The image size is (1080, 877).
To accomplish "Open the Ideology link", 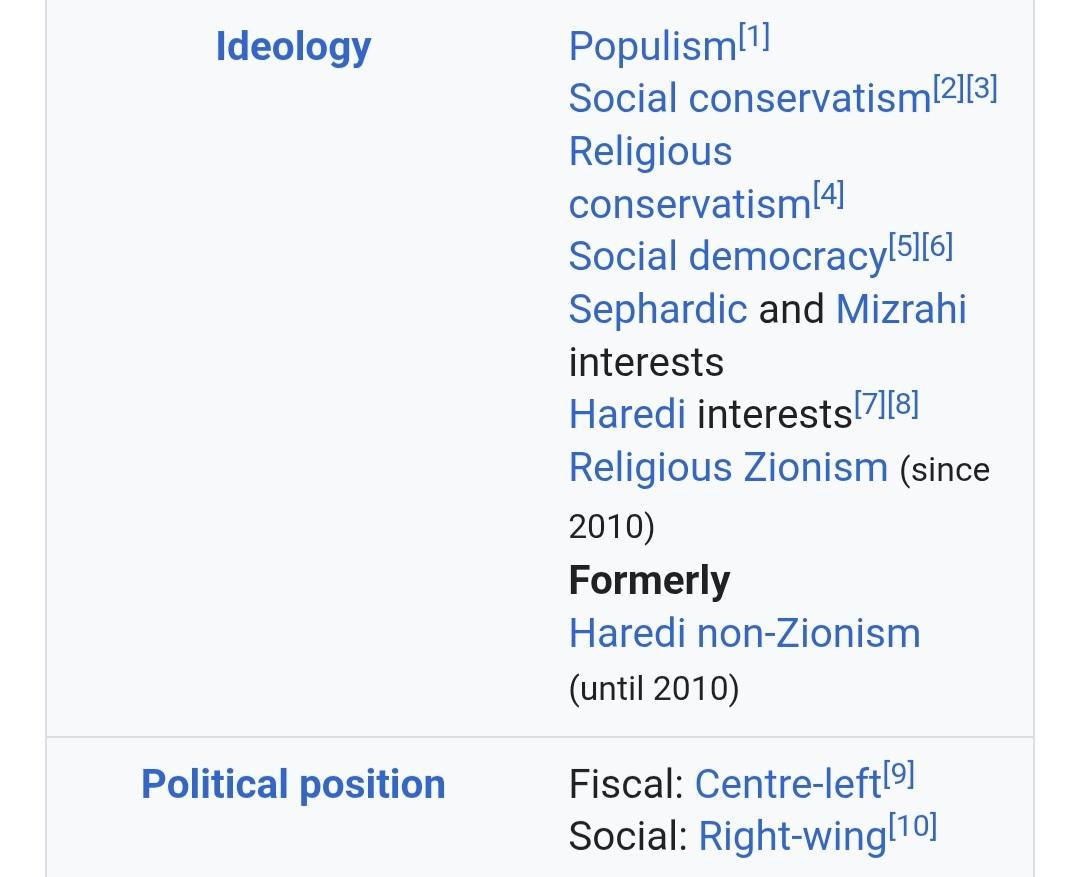I will (x=293, y=46).
